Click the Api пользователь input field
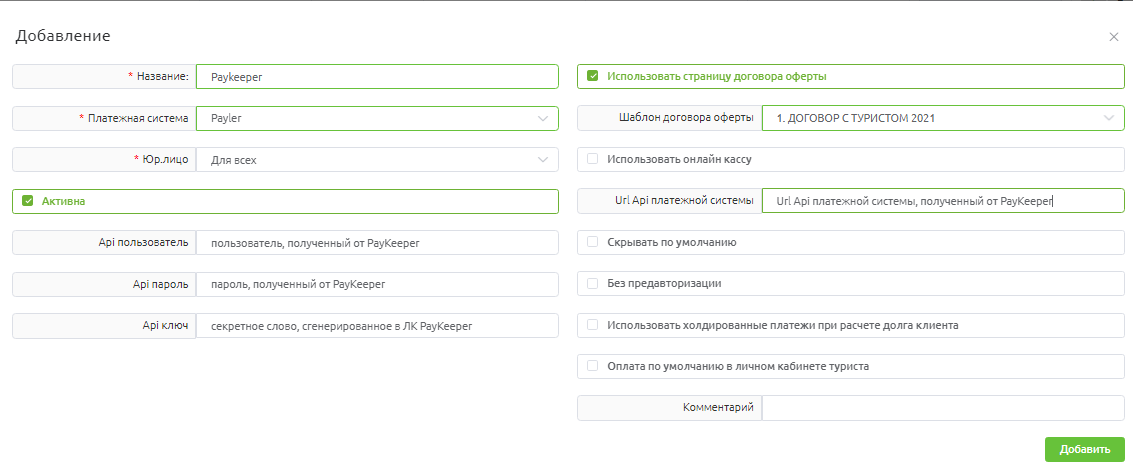 click(x=377, y=243)
